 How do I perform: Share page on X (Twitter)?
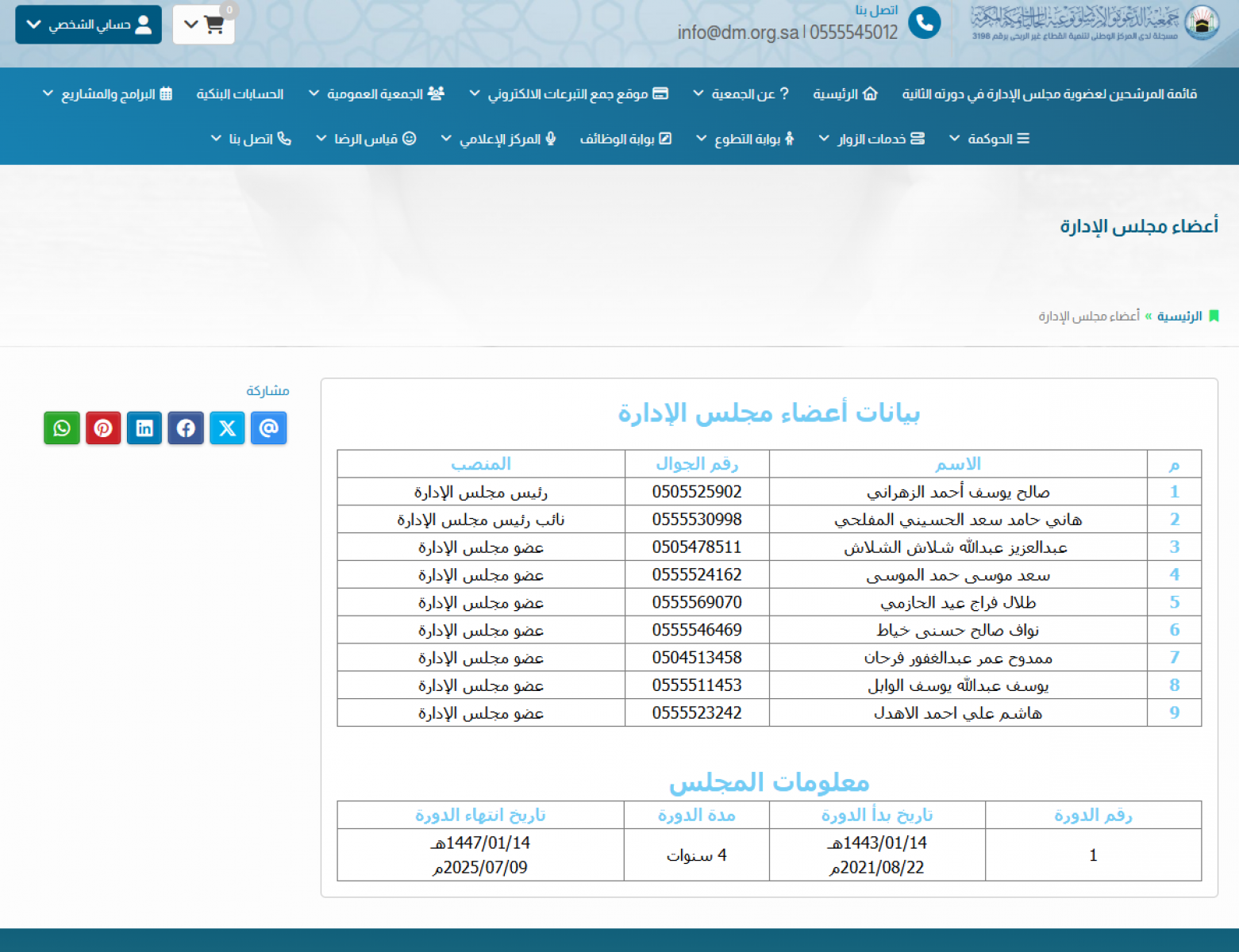(227, 428)
